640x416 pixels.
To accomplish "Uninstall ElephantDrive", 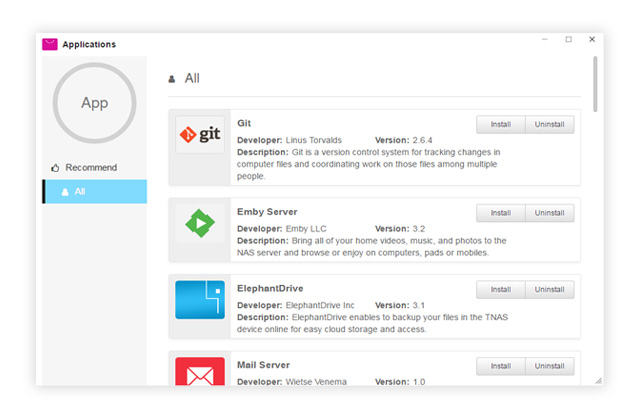I will click(x=549, y=289).
